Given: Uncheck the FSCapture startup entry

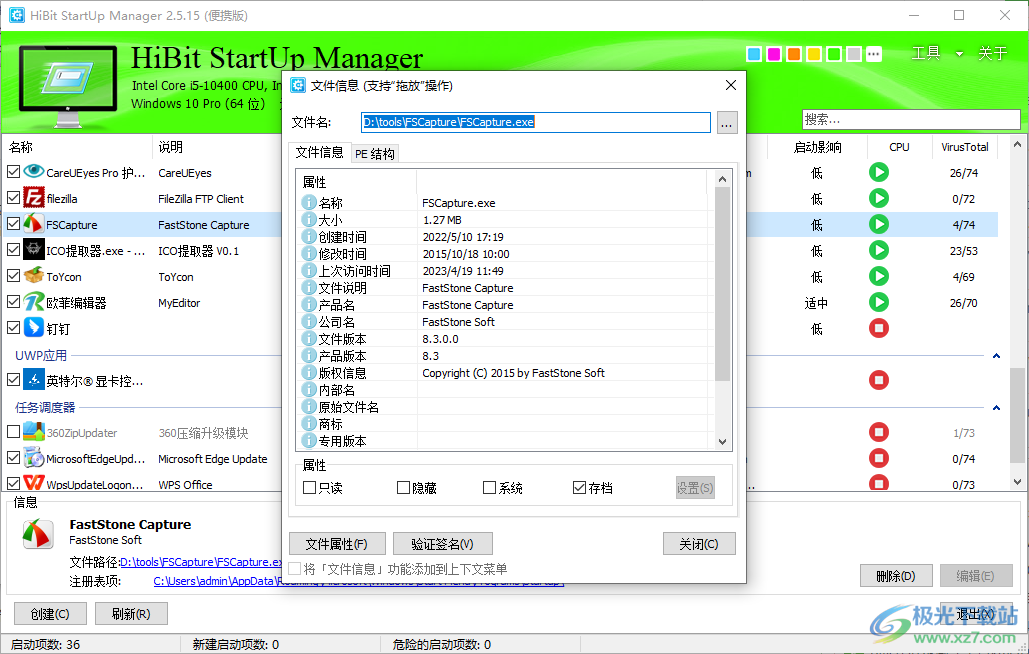Looking at the screenshot, I should tap(13, 224).
